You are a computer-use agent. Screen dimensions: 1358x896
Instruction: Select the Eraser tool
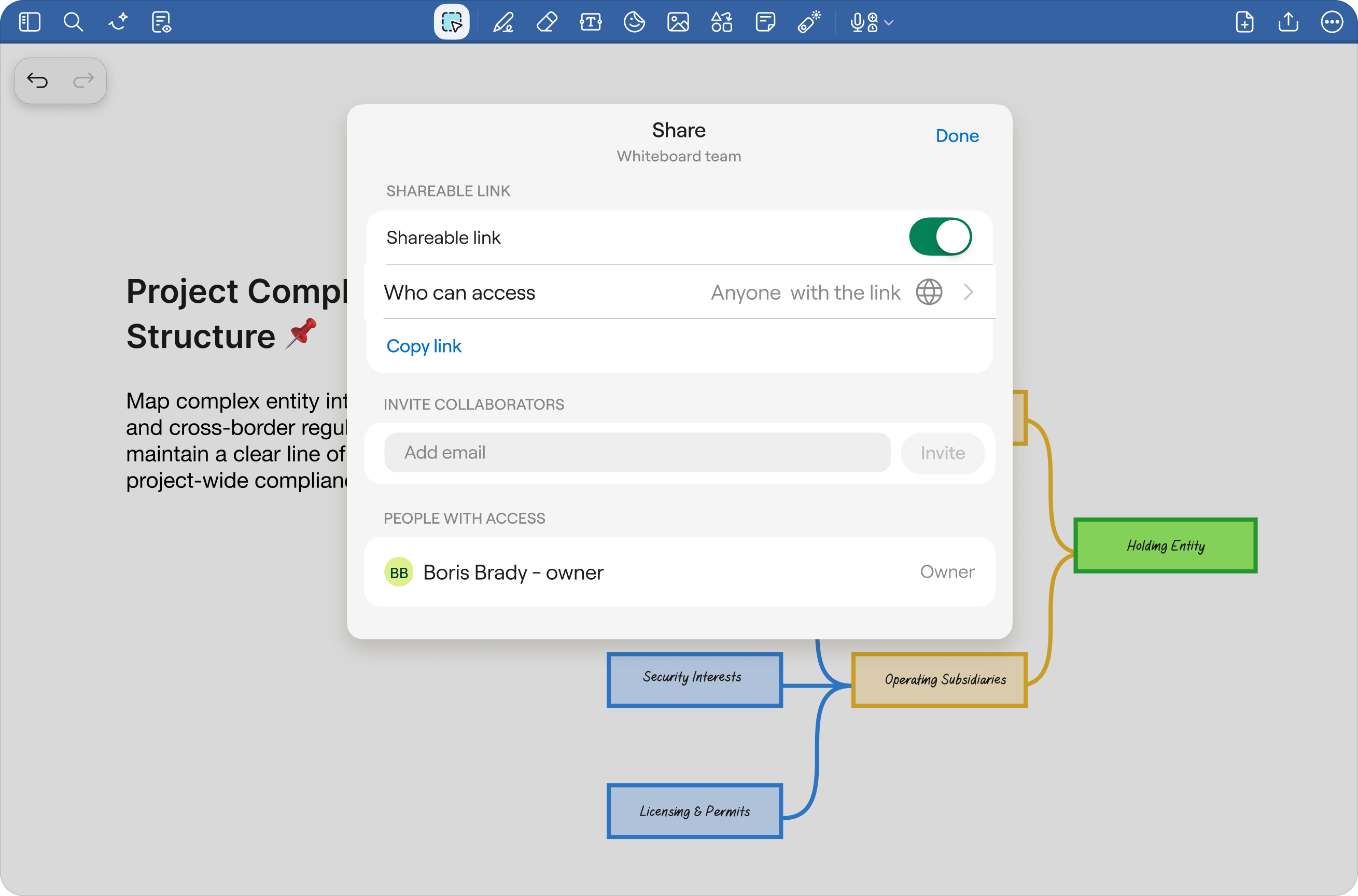[547, 22]
